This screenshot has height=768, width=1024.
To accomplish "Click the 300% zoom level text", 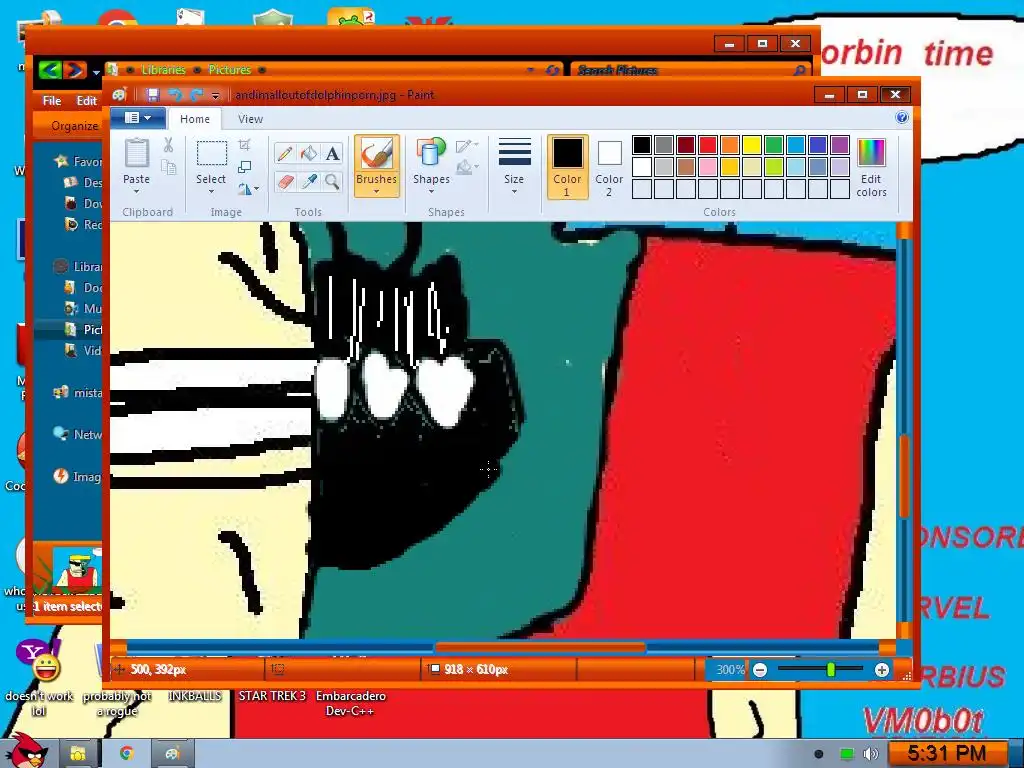I will (730, 669).
